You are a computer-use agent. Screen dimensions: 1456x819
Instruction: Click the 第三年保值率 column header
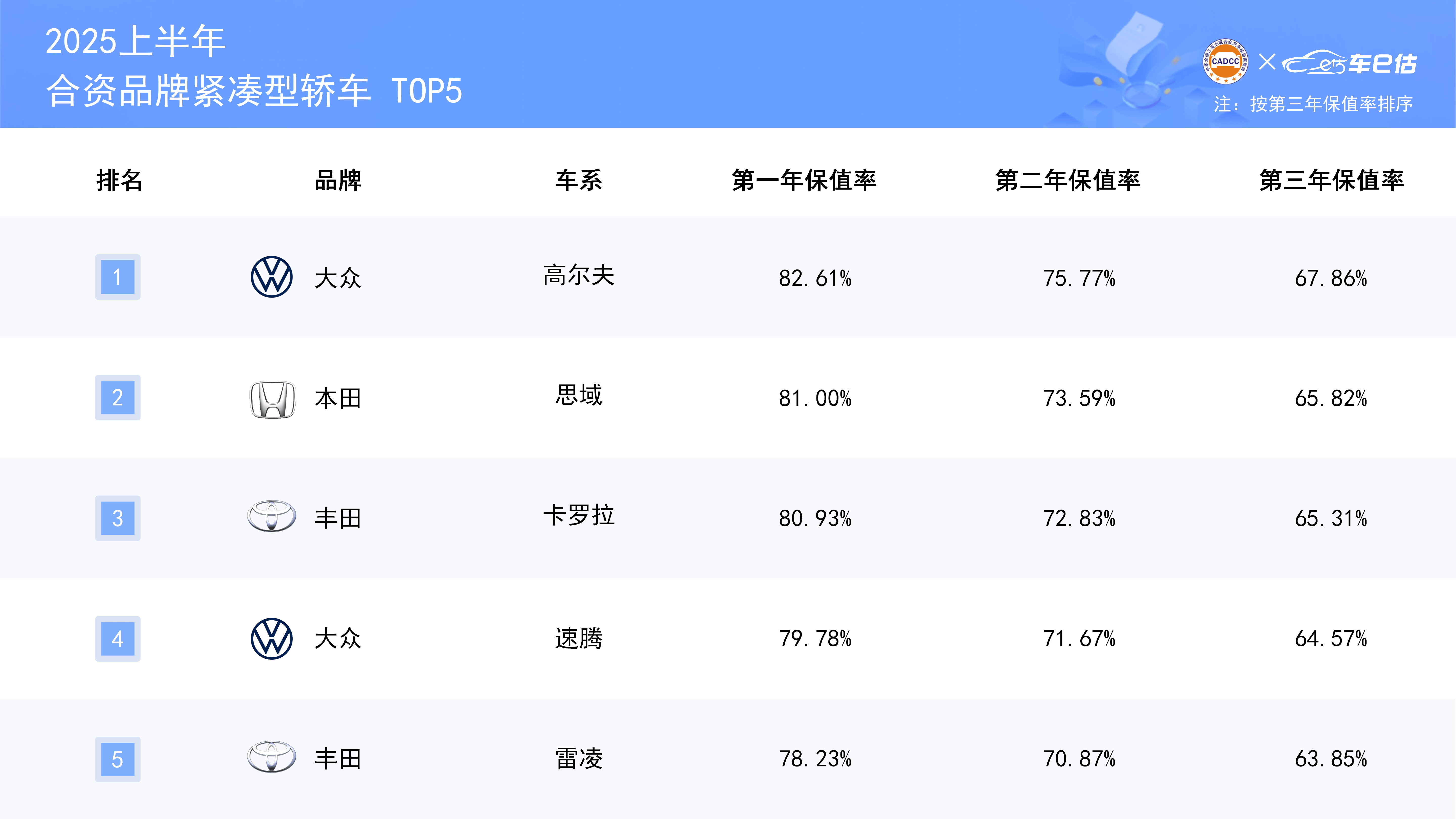click(1332, 180)
